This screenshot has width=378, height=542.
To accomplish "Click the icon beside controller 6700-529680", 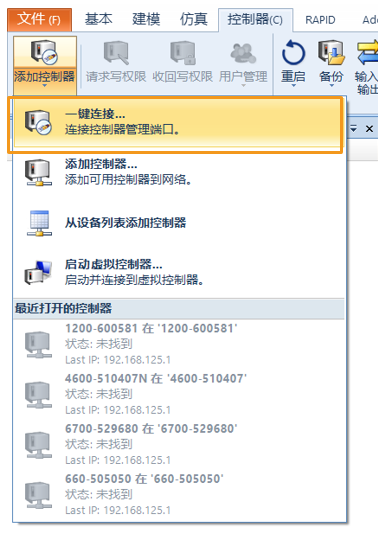I will click(x=38, y=445).
